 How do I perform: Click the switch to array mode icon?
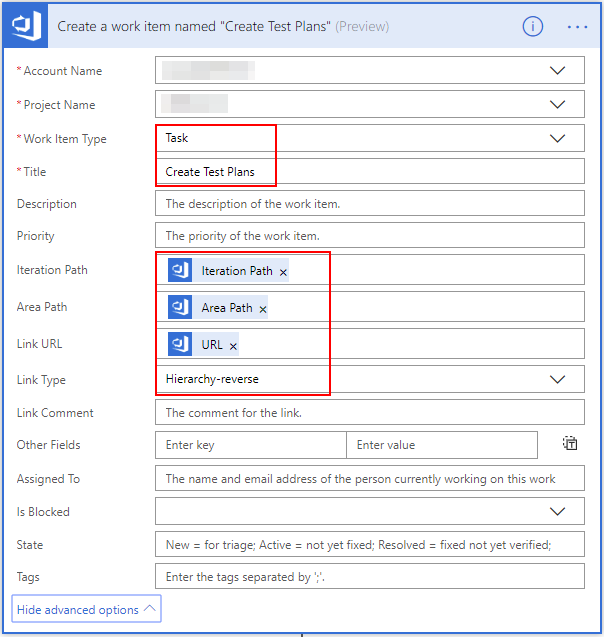point(570,444)
